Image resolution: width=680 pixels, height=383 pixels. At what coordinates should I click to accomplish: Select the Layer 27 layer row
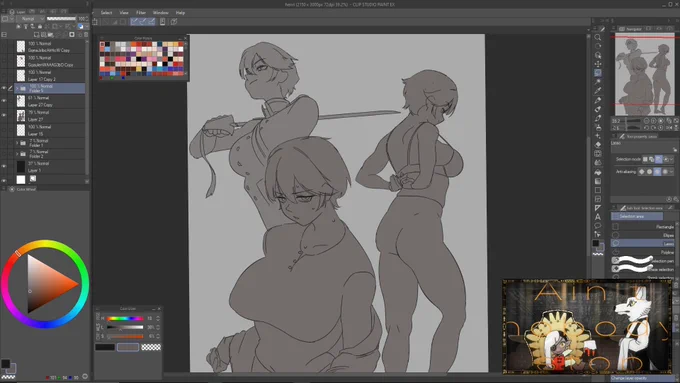pyautogui.click(x=50, y=115)
